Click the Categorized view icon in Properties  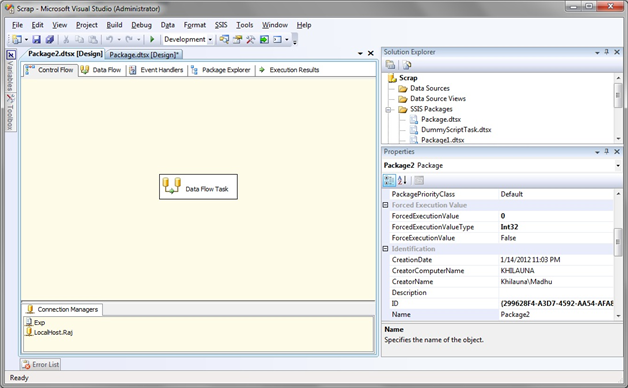click(389, 180)
